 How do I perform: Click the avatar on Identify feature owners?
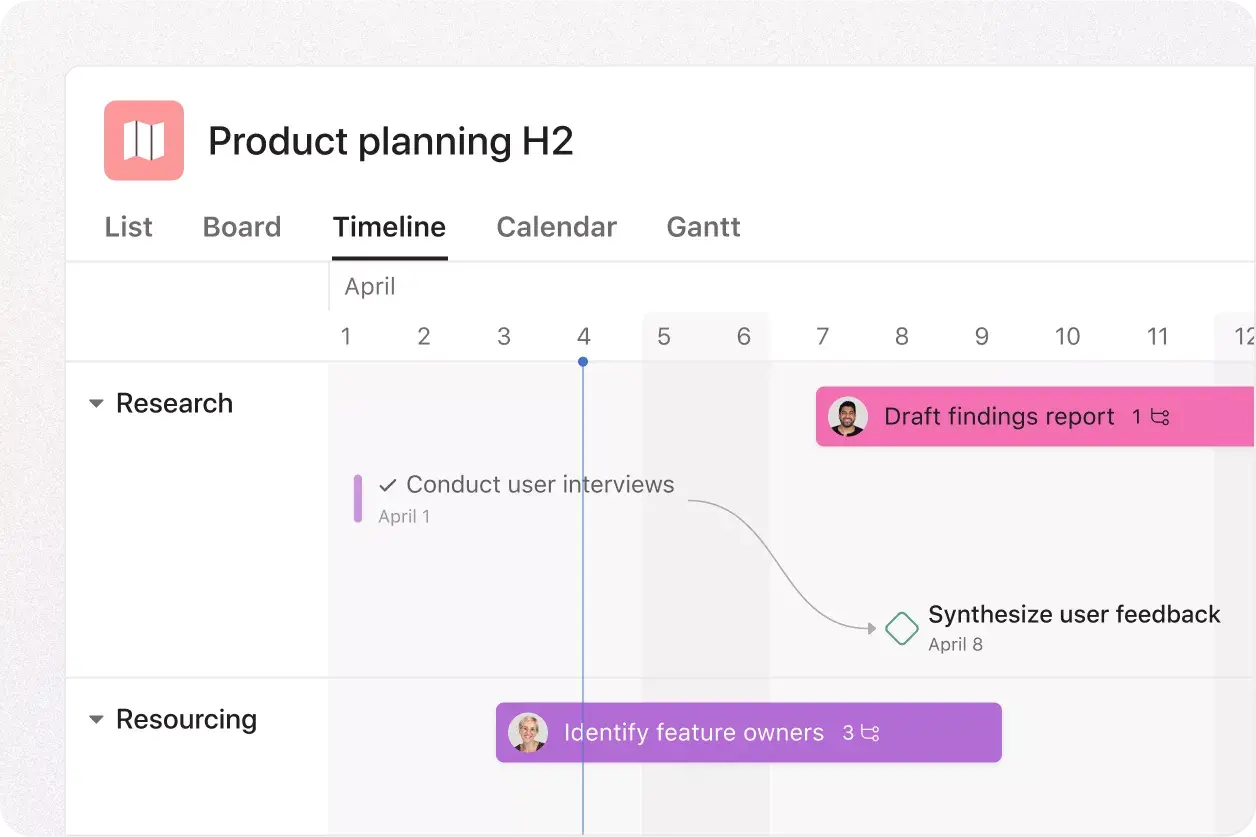pos(528,732)
